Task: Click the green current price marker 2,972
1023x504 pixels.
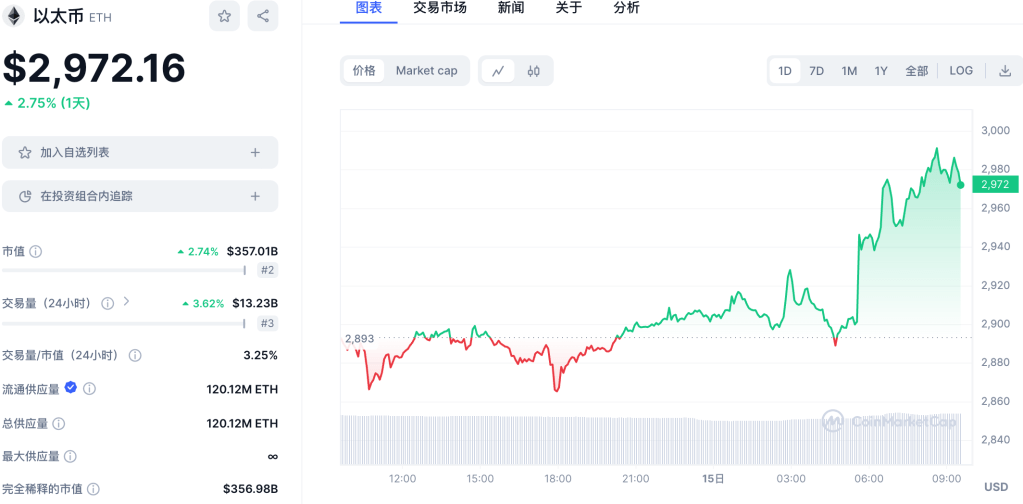Action: tap(996, 184)
